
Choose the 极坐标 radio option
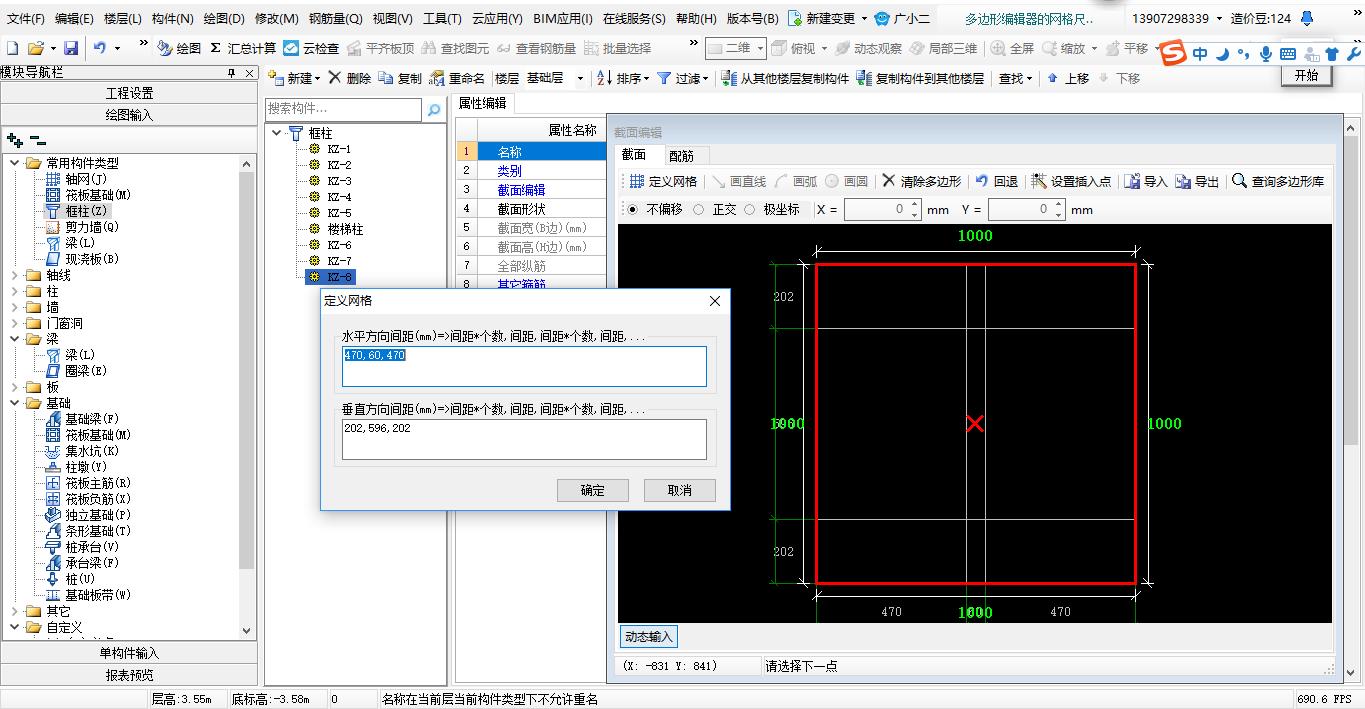click(x=750, y=210)
